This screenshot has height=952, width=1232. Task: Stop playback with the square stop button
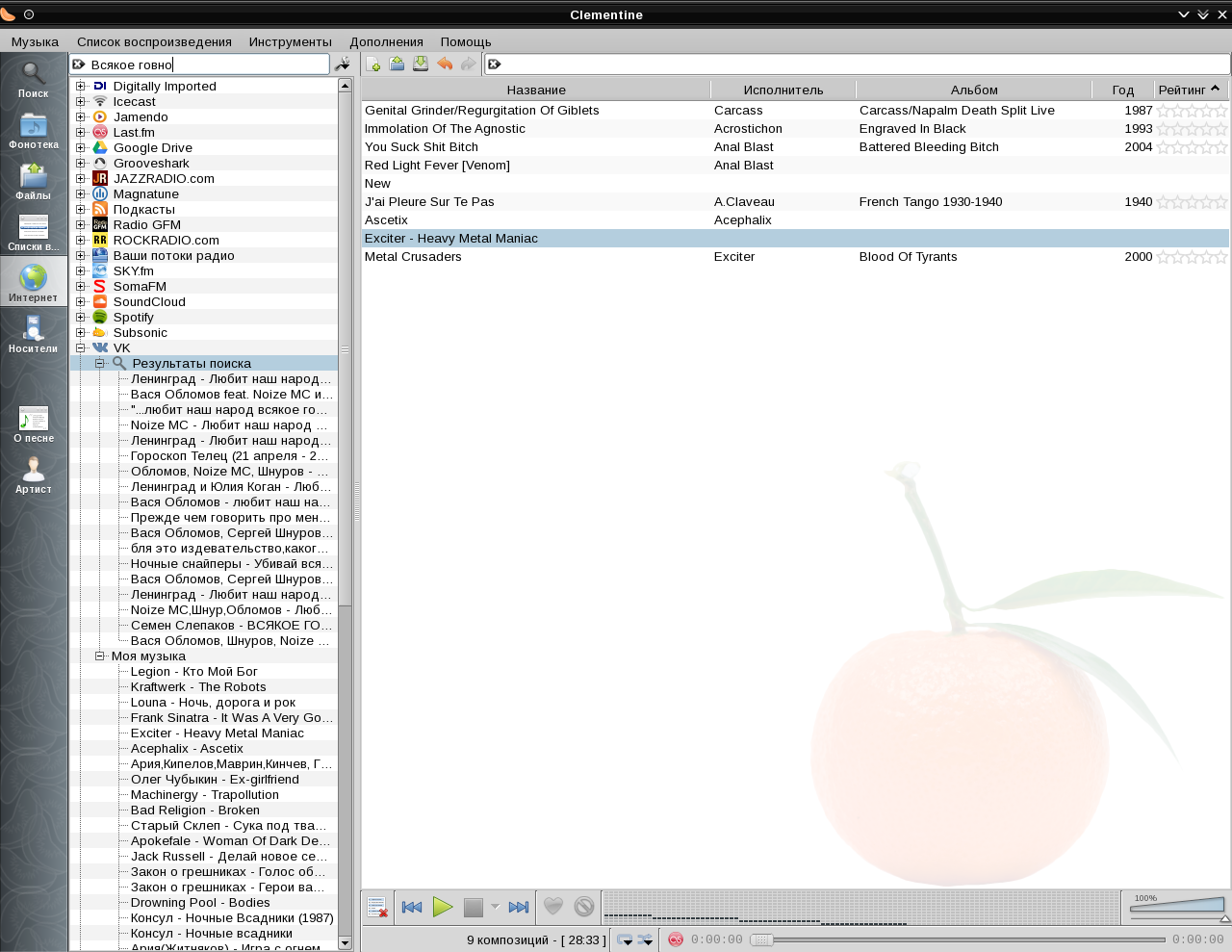pyautogui.click(x=473, y=907)
